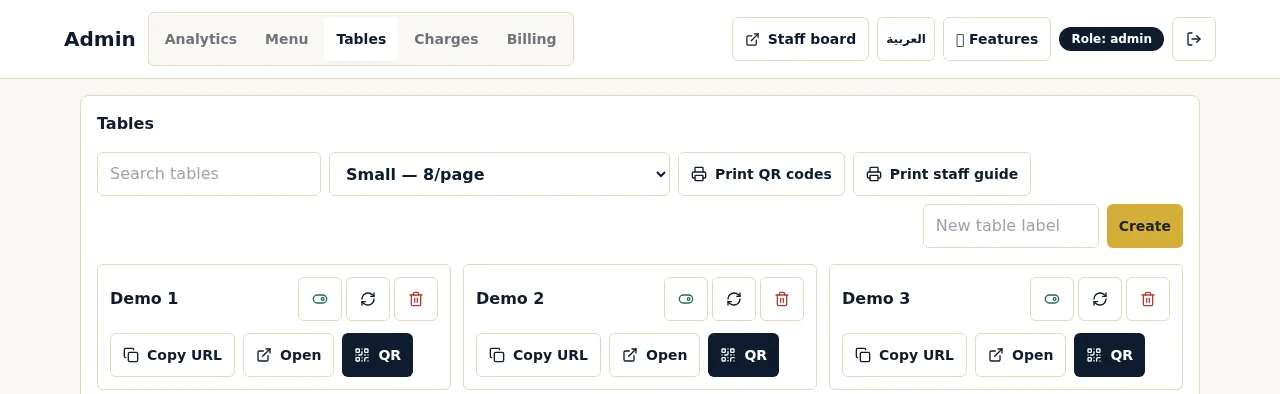This screenshot has height=394, width=1280.
Task: Delete the Demo 2 table
Action: 782,299
